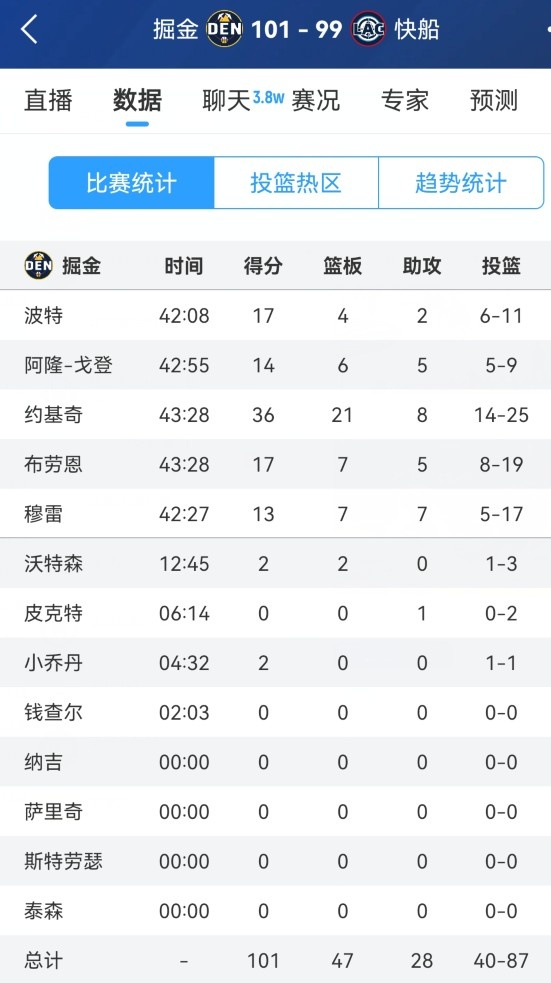Open player 小乔丹 row

(x=275, y=663)
